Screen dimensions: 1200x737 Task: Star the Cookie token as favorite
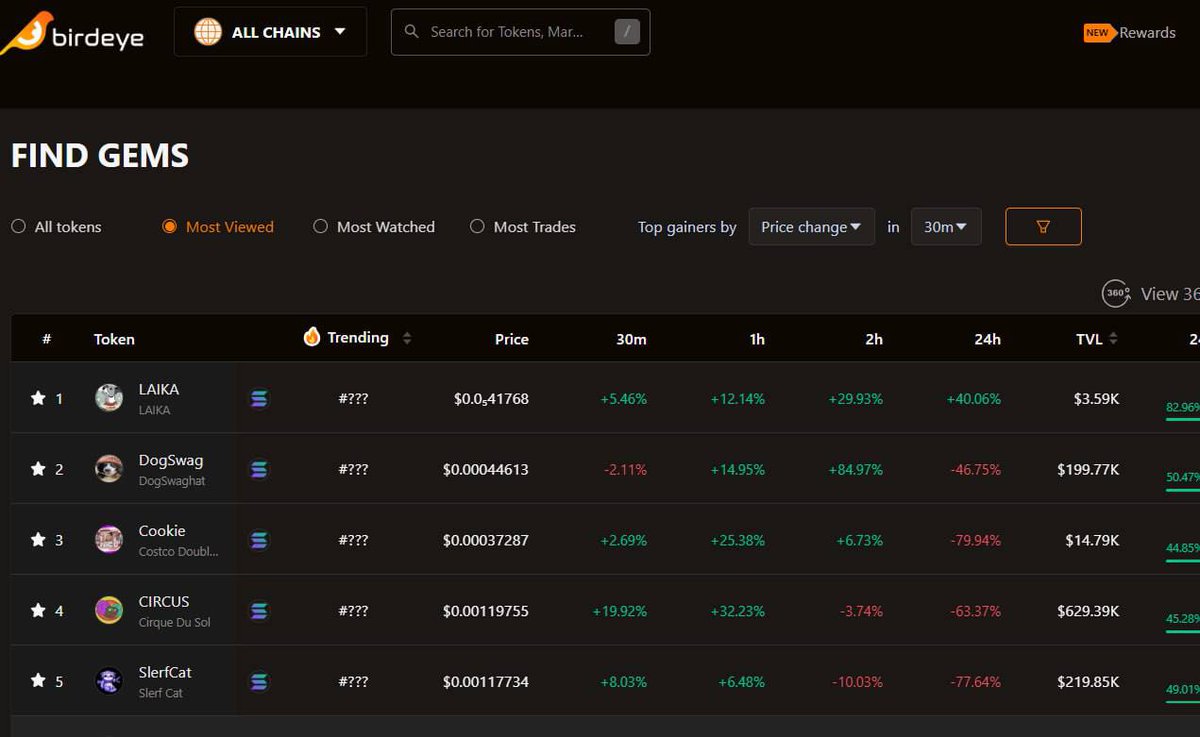(38, 540)
